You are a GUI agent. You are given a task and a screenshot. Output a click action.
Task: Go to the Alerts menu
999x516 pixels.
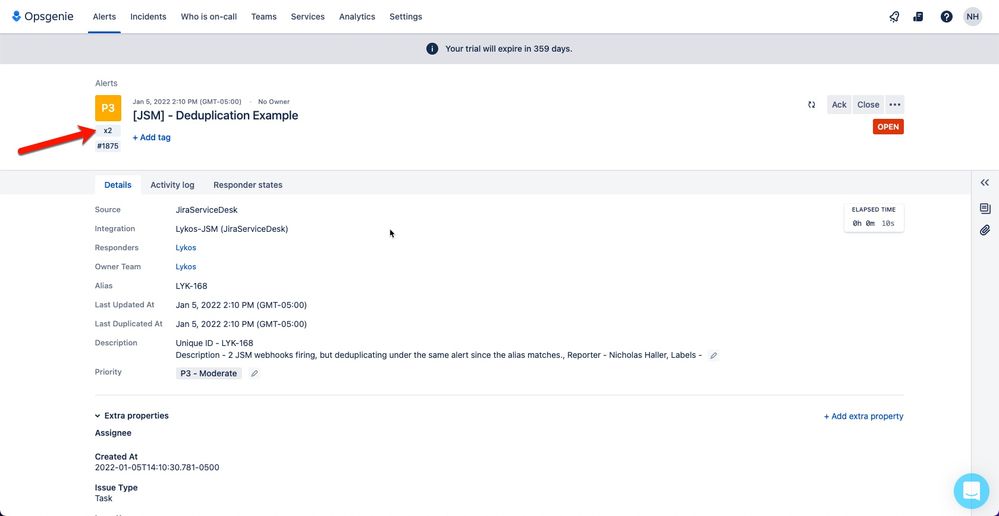(104, 17)
